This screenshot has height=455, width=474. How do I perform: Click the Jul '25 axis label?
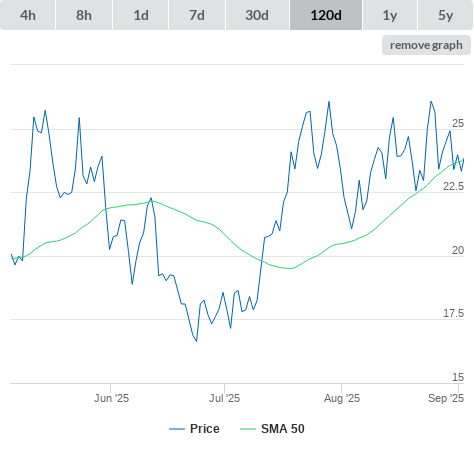click(224, 398)
